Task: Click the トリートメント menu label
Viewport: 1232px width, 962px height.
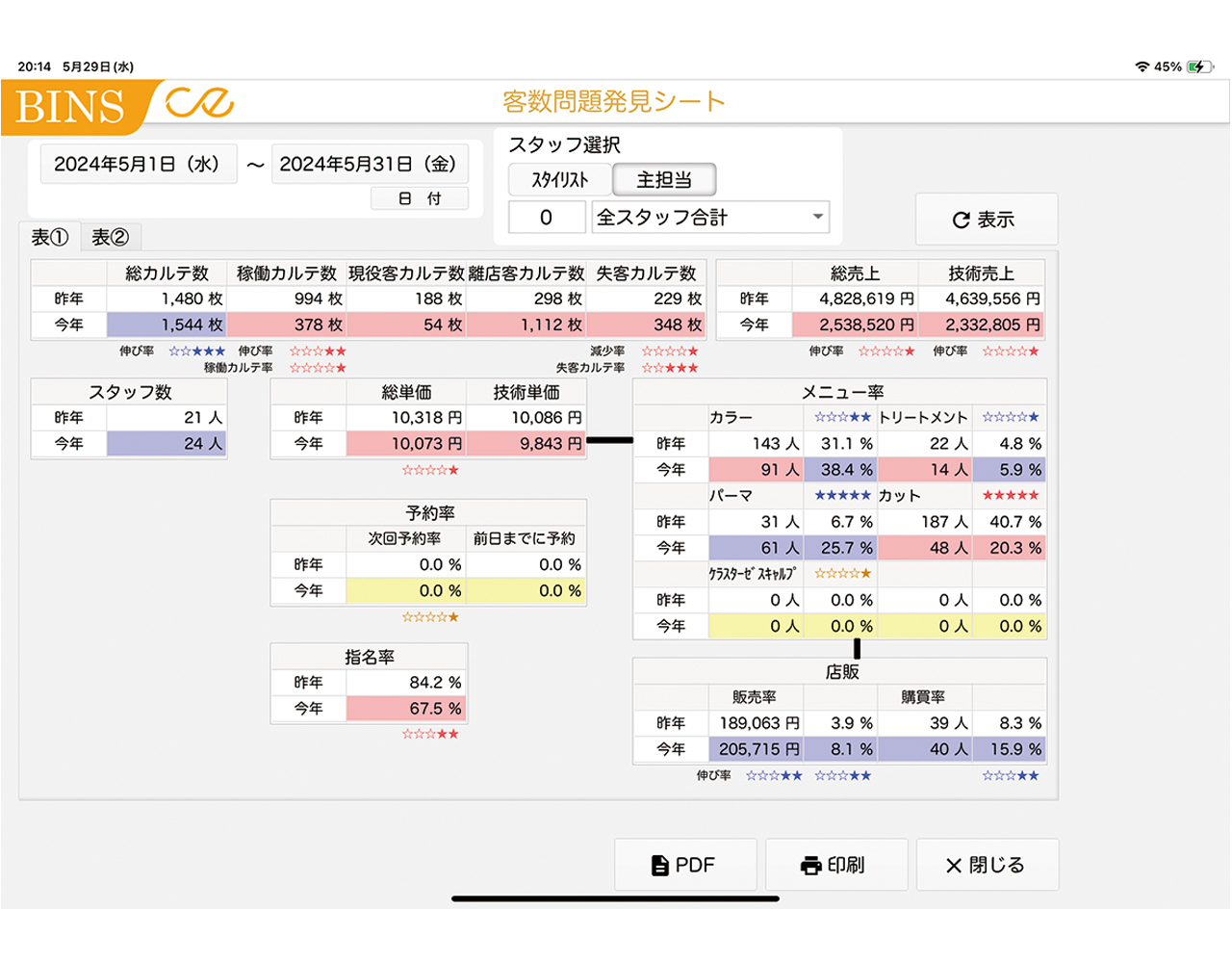Action: (923, 418)
